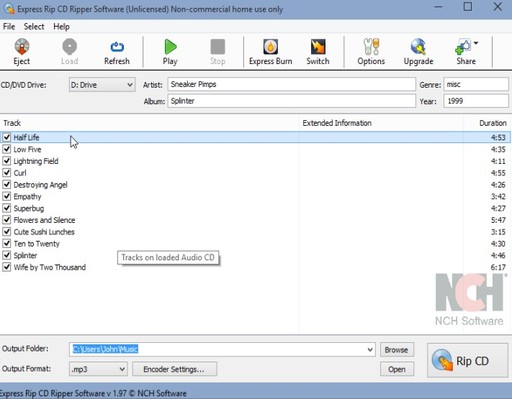Open the Select menu
The image size is (512, 399).
point(34,27)
